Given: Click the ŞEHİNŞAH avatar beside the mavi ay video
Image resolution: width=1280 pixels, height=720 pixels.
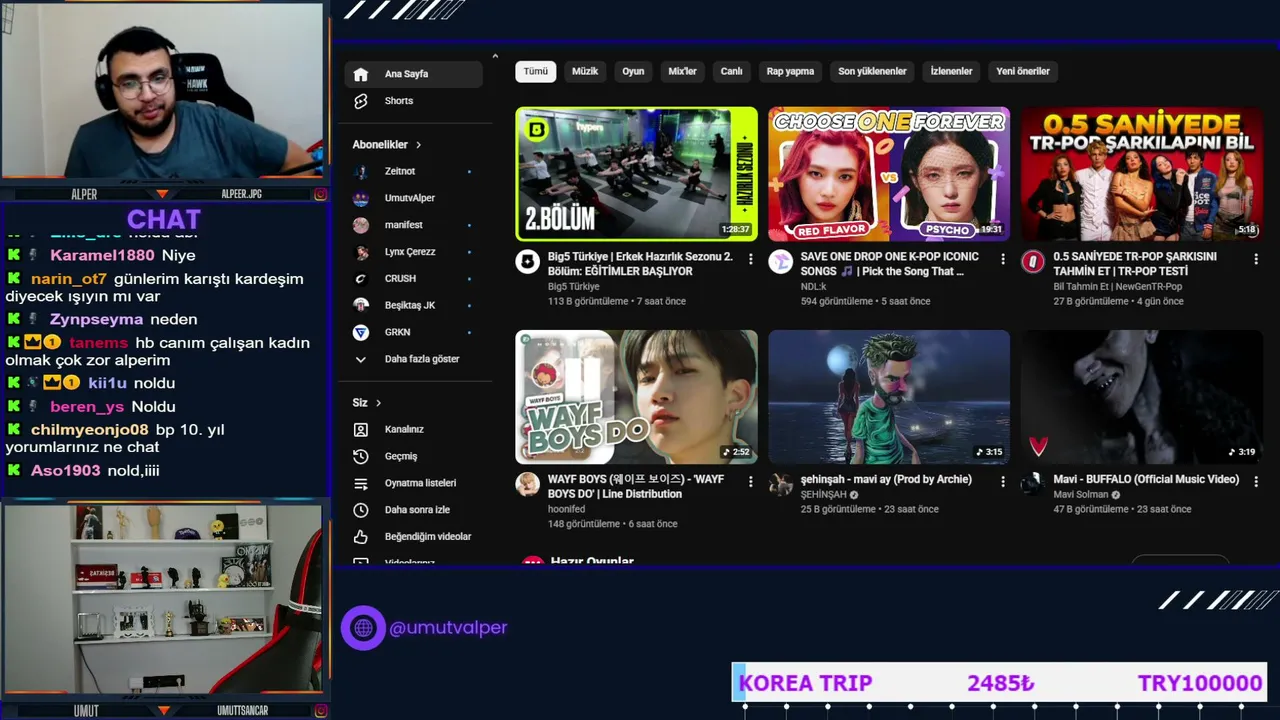Looking at the screenshot, I should click(x=780, y=485).
